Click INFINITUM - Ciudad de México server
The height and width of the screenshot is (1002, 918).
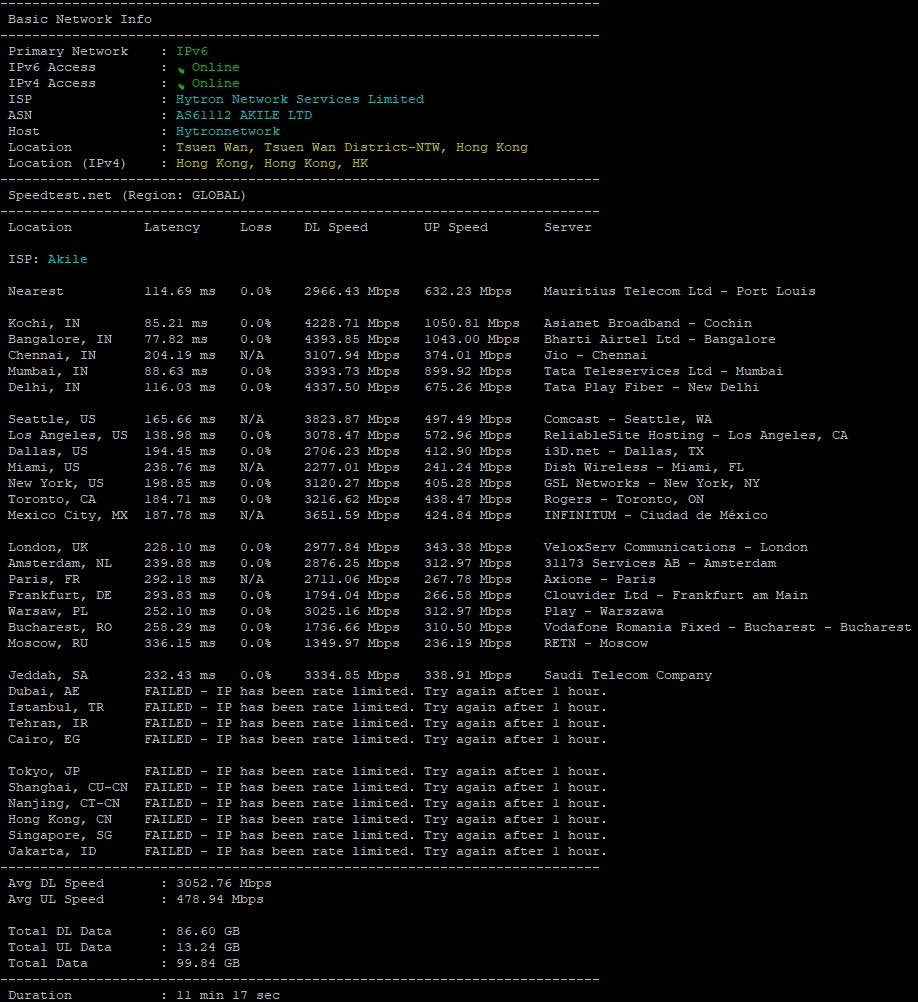pos(655,514)
